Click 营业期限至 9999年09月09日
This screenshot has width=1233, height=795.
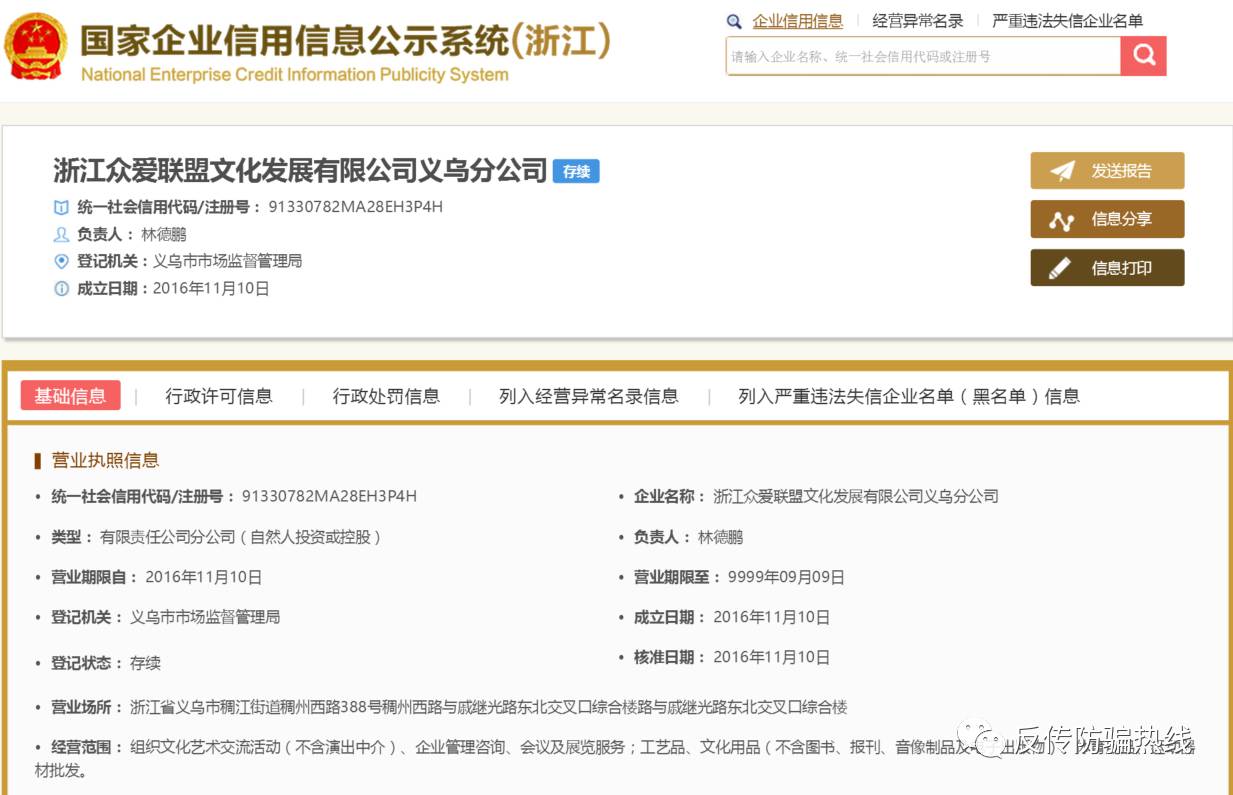pyautogui.click(x=786, y=577)
